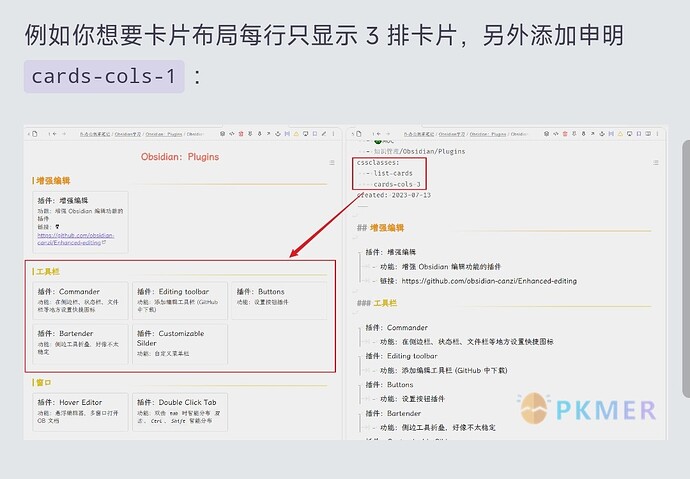Open the Enhanced-editing GitHub URL in right pane
Image resolution: width=690 pixels, height=479 pixels.
(x=489, y=281)
